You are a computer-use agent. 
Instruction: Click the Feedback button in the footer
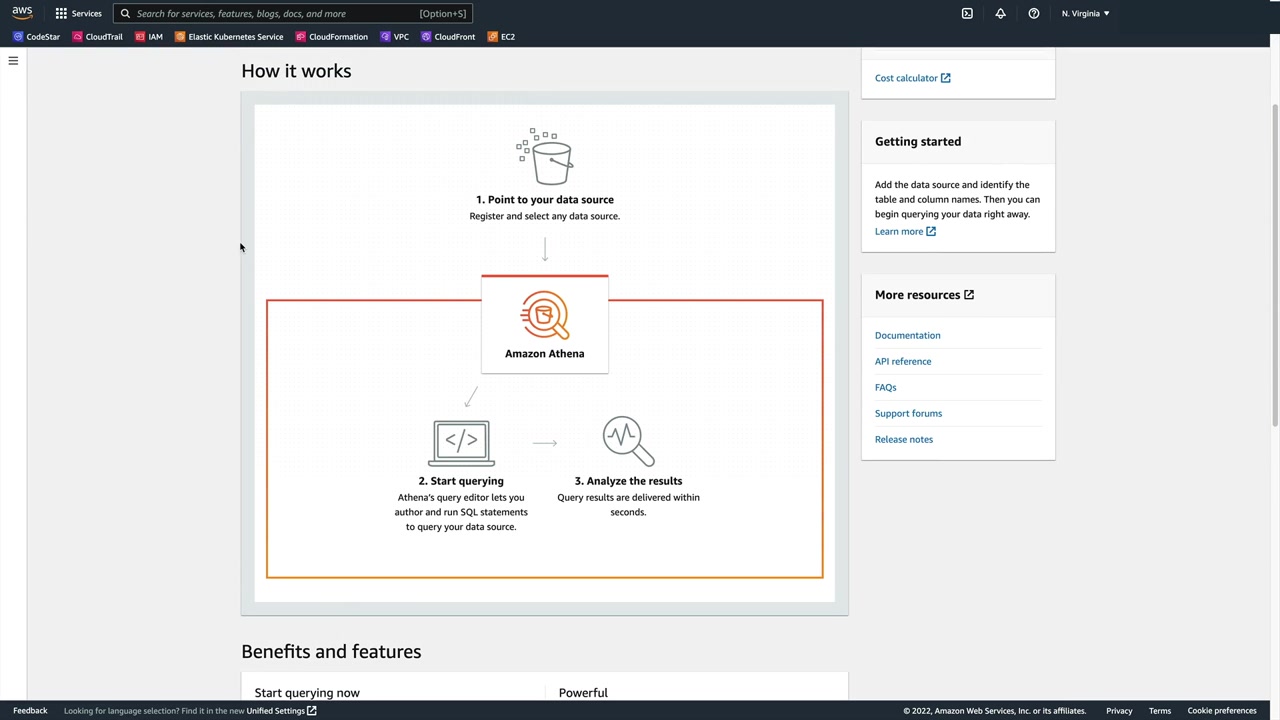[x=30, y=711]
